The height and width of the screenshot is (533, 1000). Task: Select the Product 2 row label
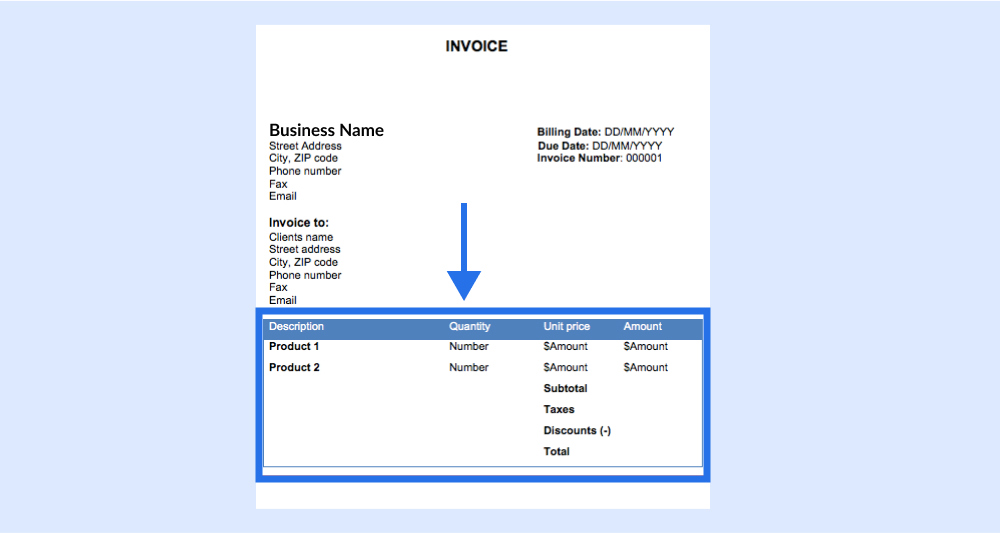tap(294, 367)
